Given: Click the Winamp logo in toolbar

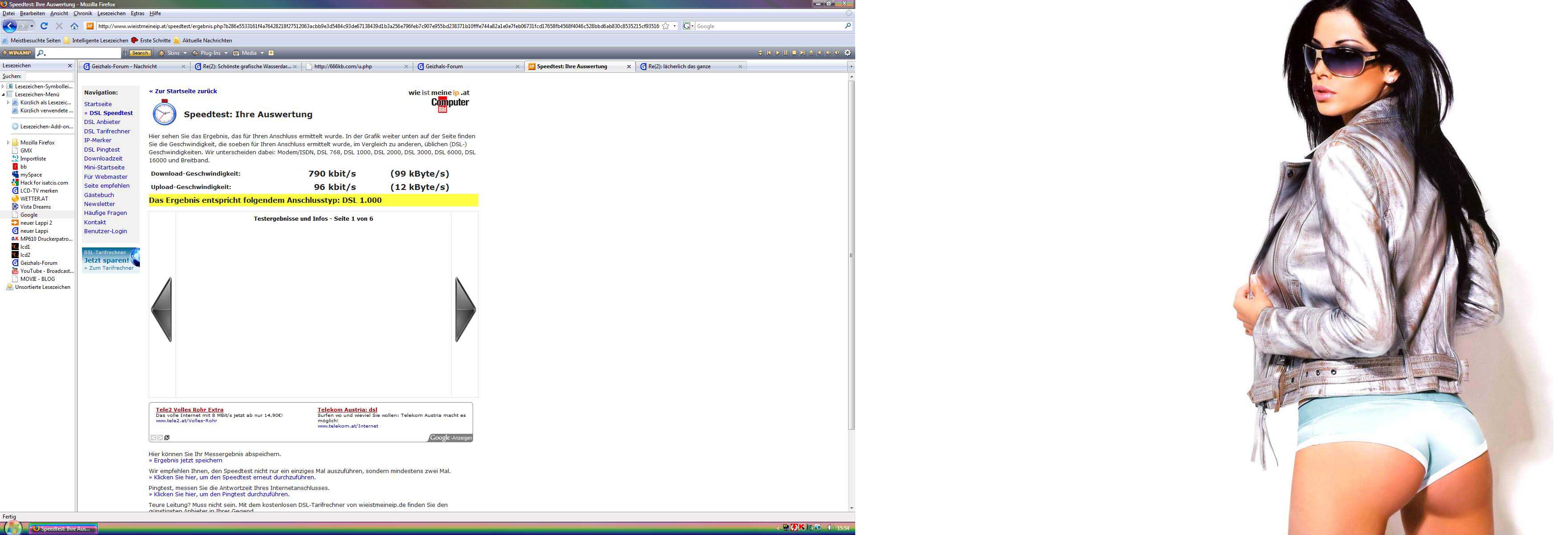Looking at the screenshot, I should pos(16,53).
